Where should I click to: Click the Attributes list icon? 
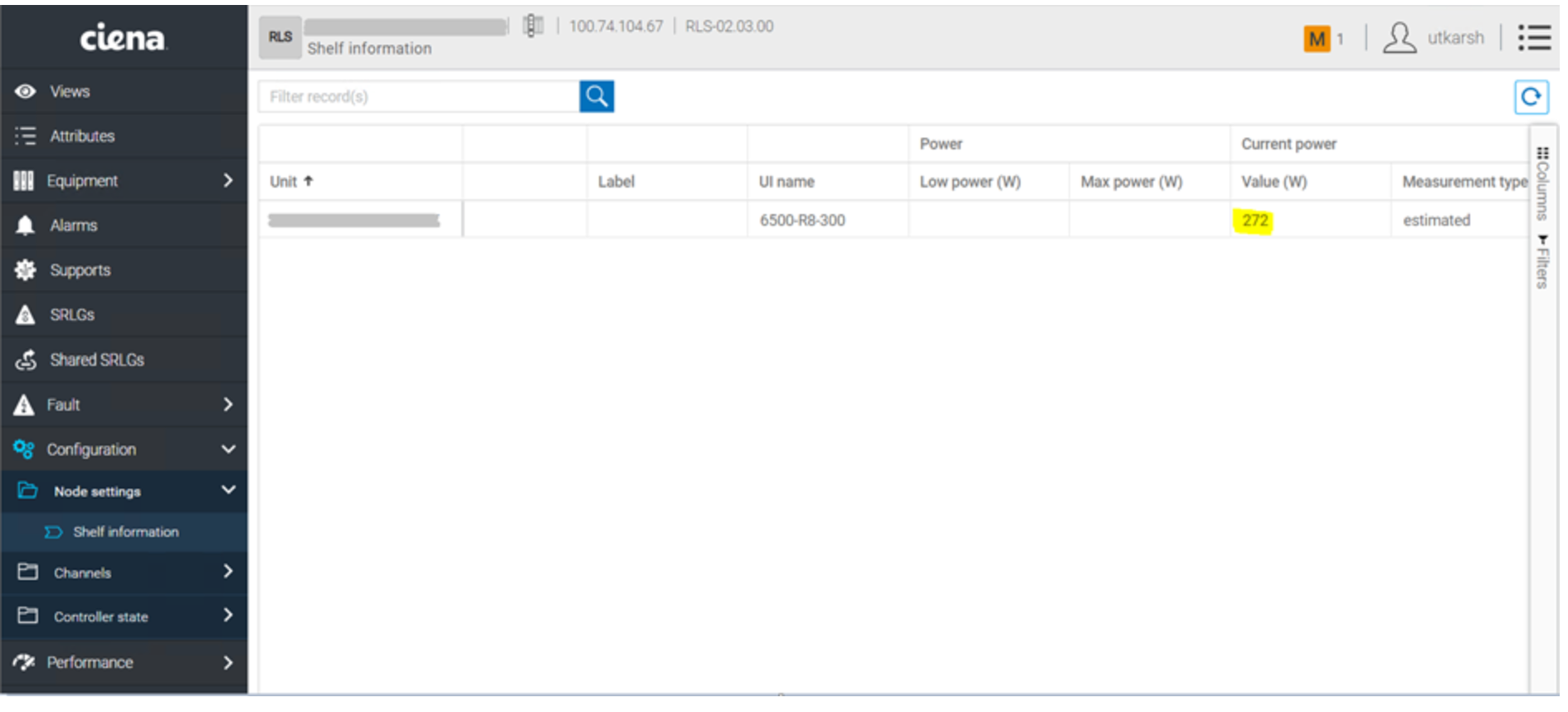pos(26,136)
